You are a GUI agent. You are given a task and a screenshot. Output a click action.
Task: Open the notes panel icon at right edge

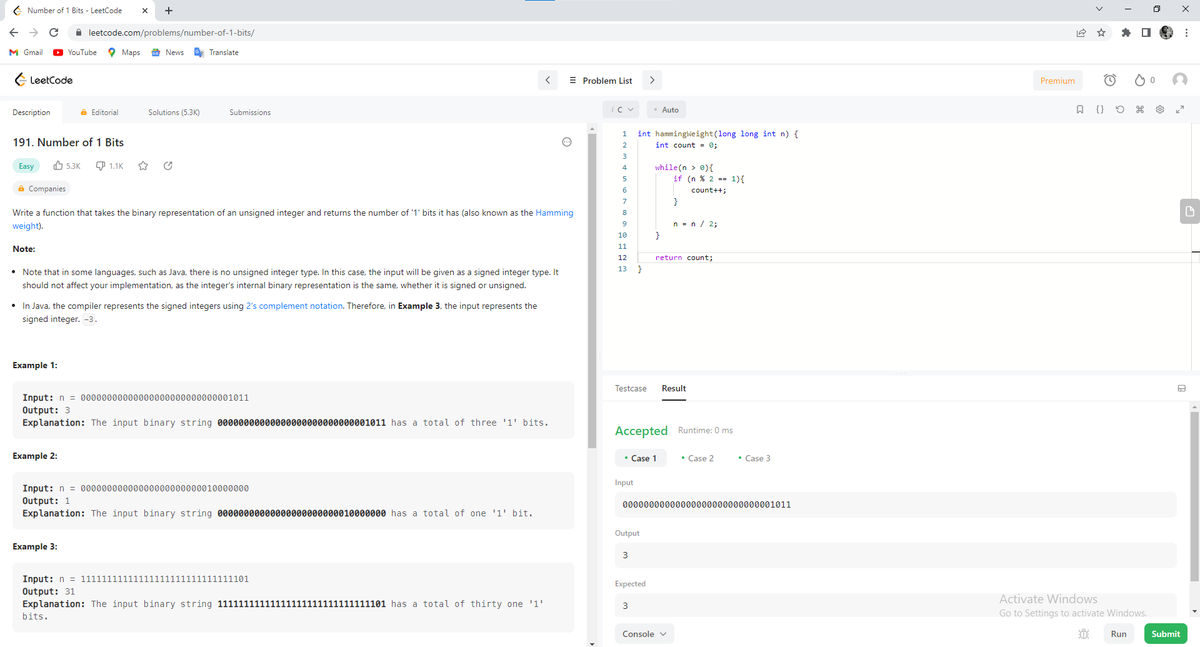pyautogui.click(x=1189, y=210)
